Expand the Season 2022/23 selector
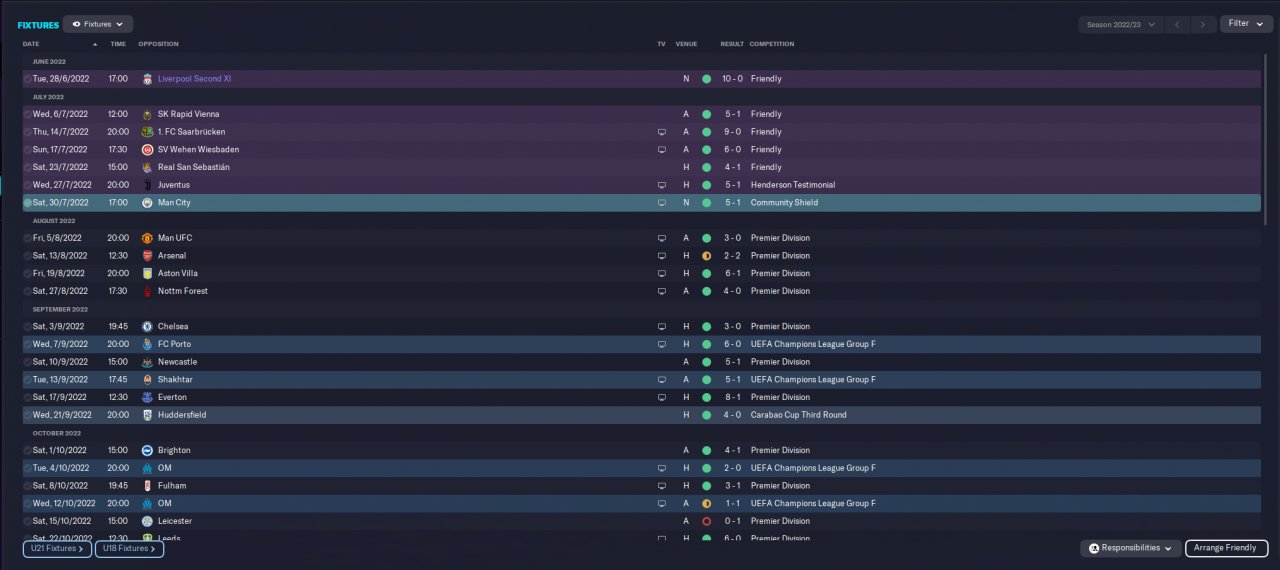 point(1120,24)
